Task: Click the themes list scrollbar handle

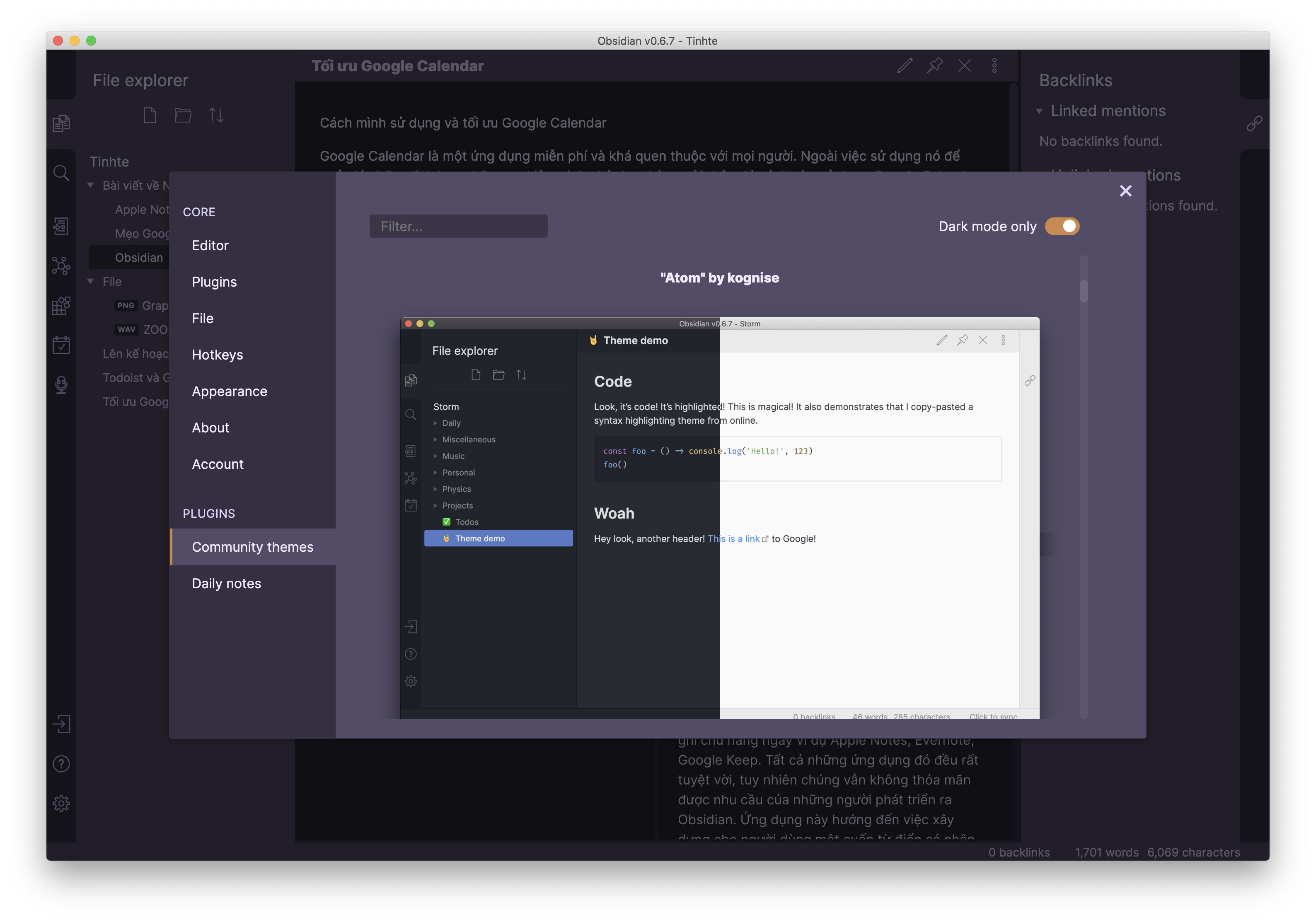Action: pyautogui.click(x=1083, y=290)
